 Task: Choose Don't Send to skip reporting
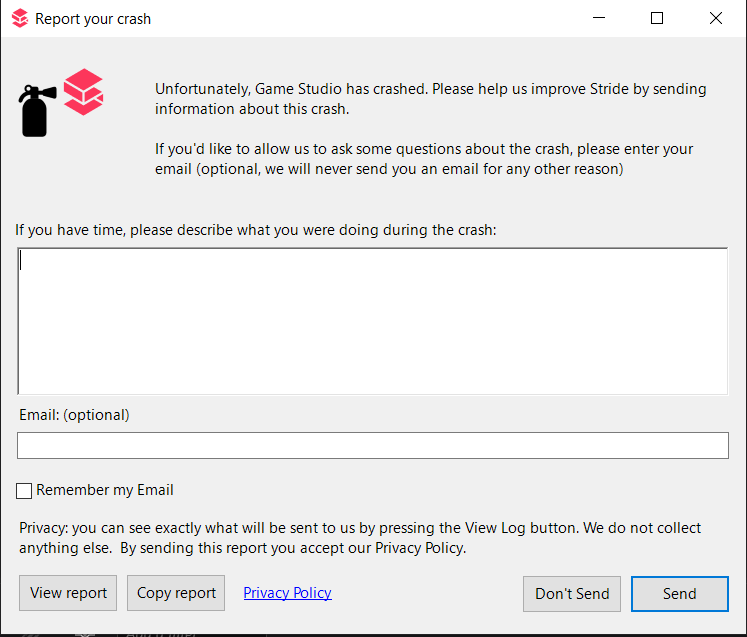point(572,594)
